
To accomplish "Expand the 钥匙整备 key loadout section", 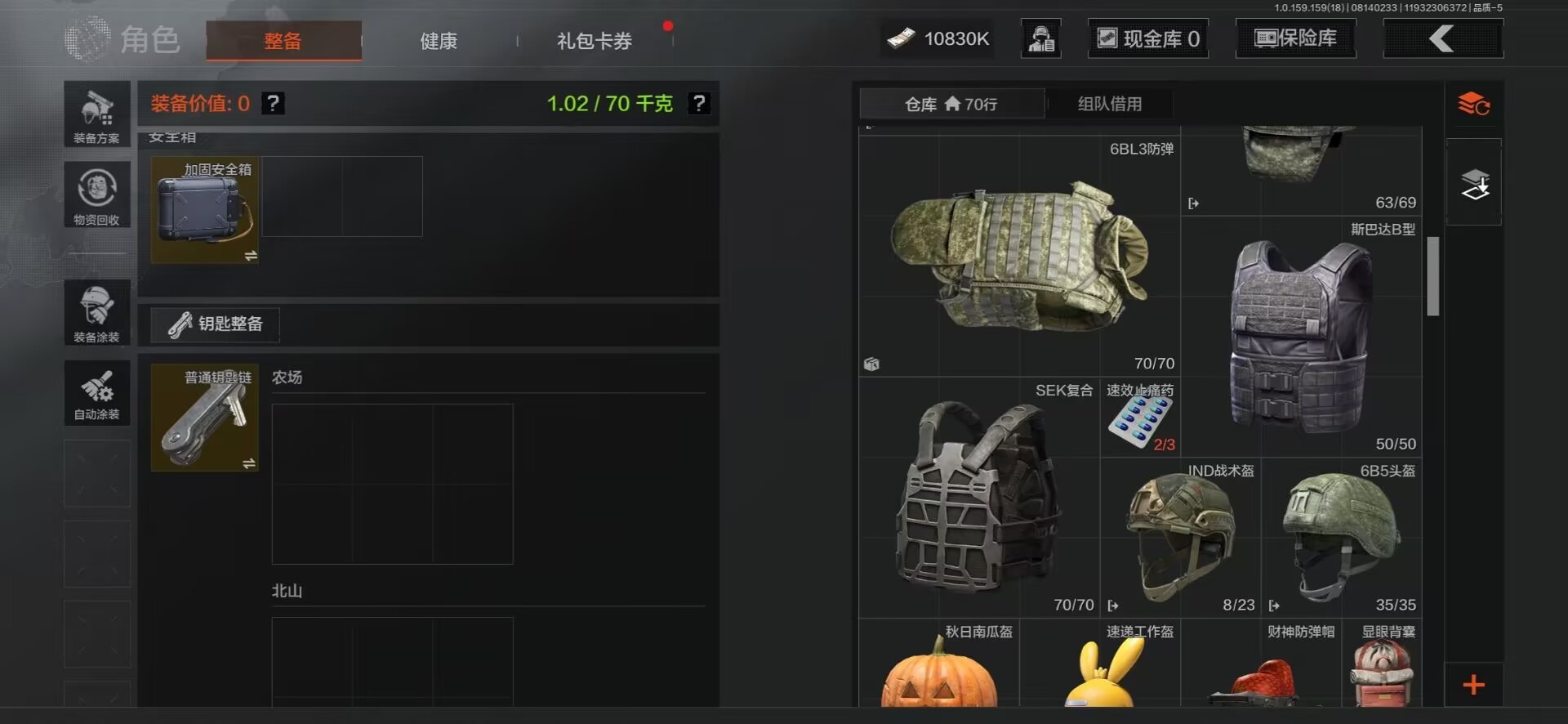I will [x=216, y=324].
